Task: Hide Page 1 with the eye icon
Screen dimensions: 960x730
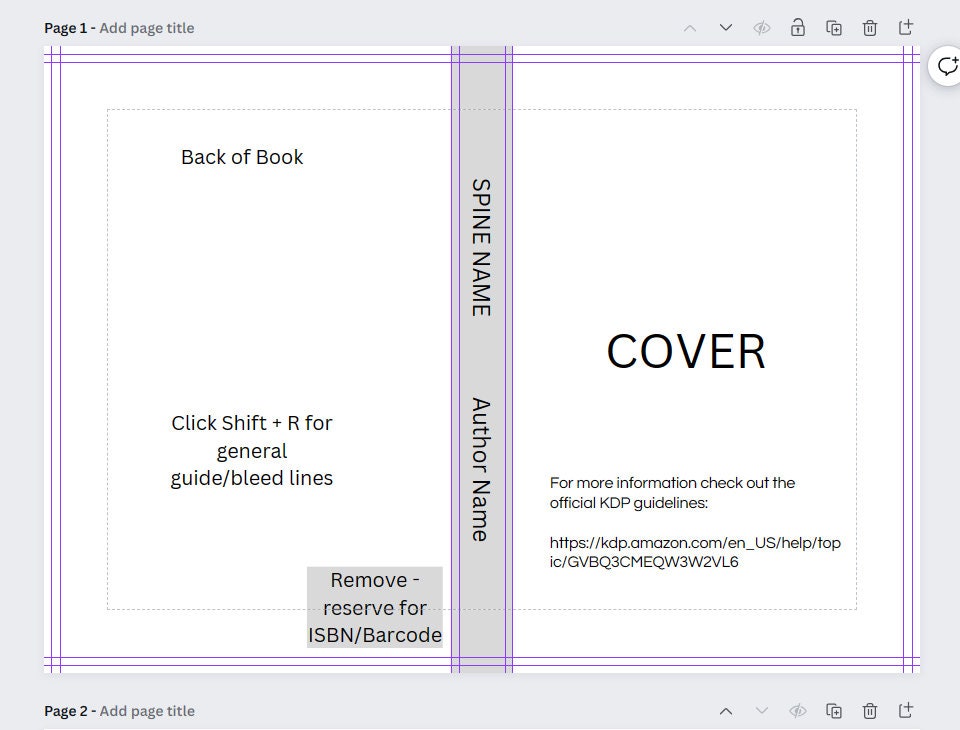Action: [x=761, y=27]
